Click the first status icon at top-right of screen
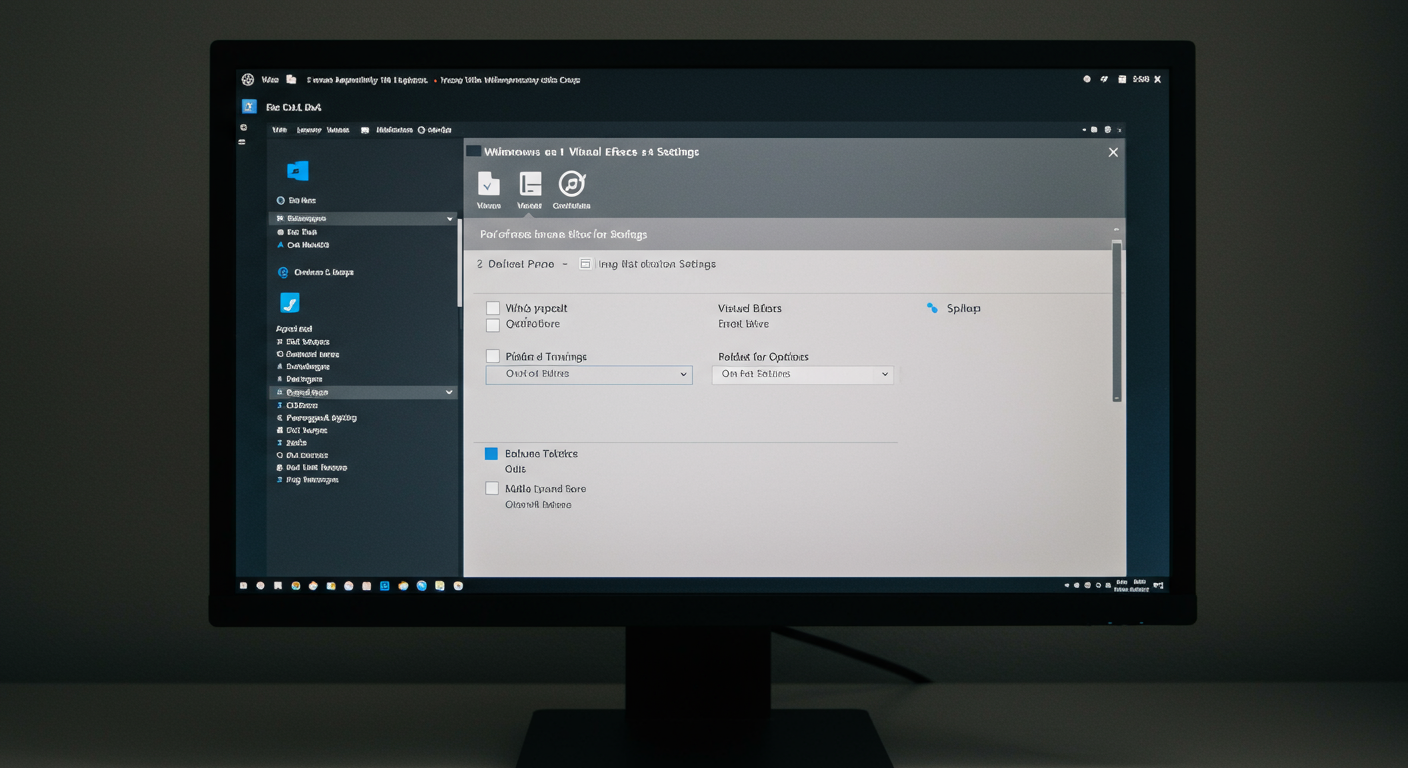Image resolution: width=1408 pixels, height=768 pixels. 1087,79
